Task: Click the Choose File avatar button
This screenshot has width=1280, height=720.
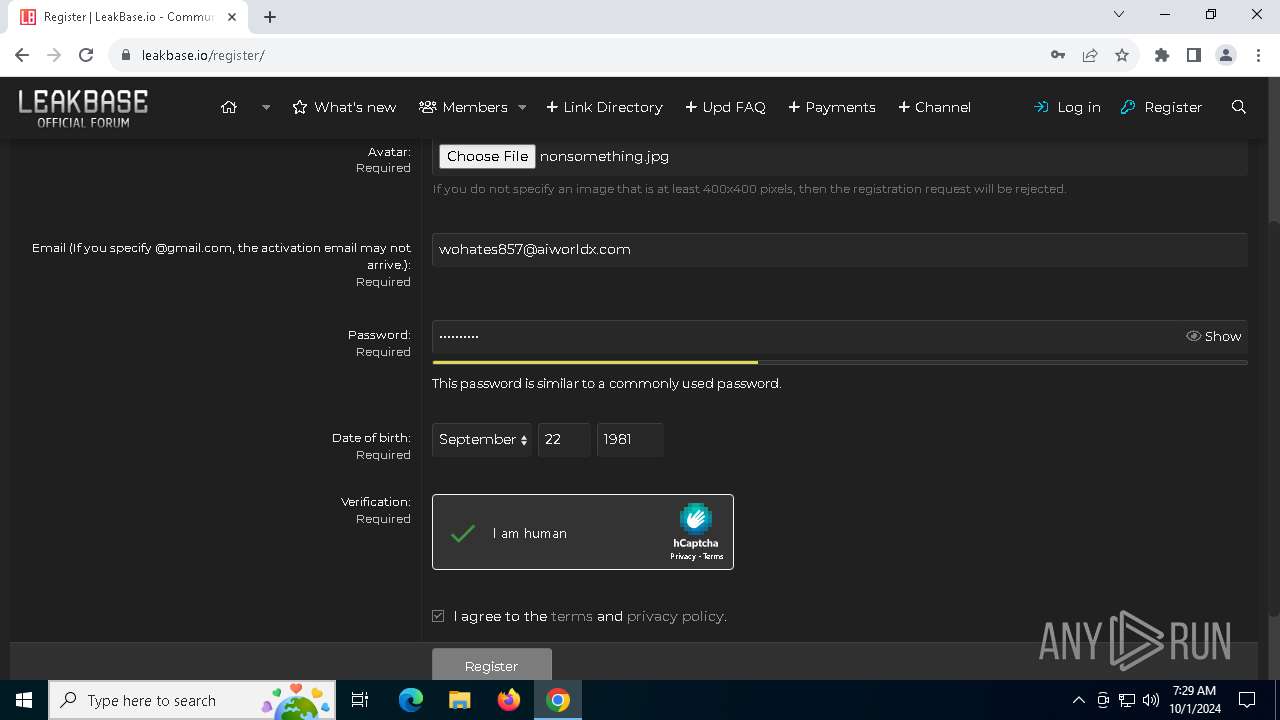Action: [x=487, y=156]
